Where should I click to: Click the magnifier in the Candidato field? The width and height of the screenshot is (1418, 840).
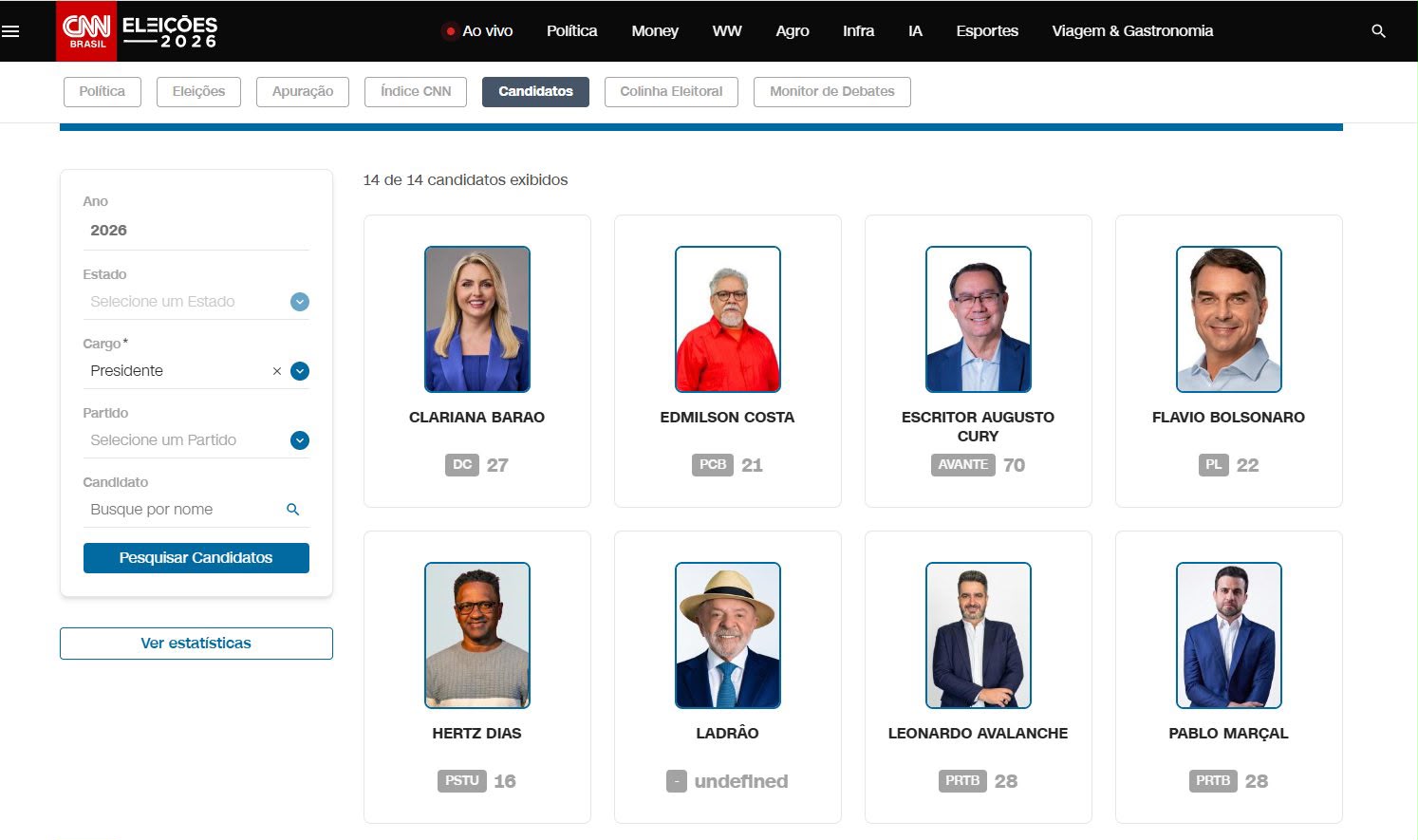(292, 510)
